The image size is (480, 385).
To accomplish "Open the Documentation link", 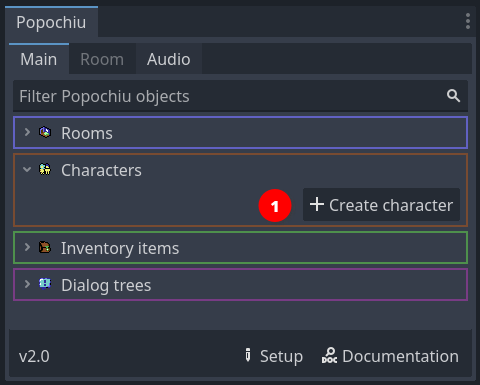I will click(390, 356).
